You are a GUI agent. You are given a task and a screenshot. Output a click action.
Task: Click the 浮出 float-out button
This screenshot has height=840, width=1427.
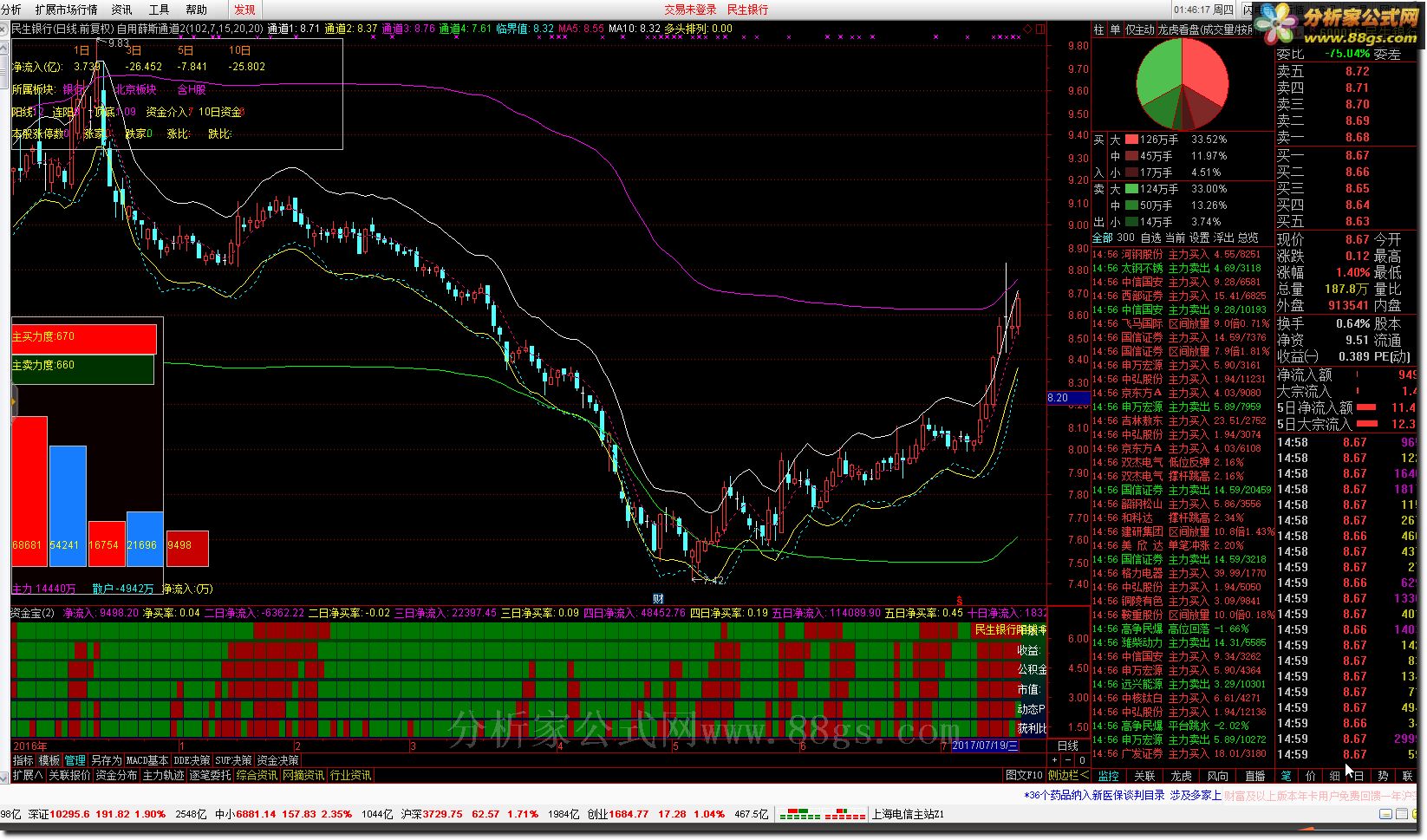point(1223,238)
